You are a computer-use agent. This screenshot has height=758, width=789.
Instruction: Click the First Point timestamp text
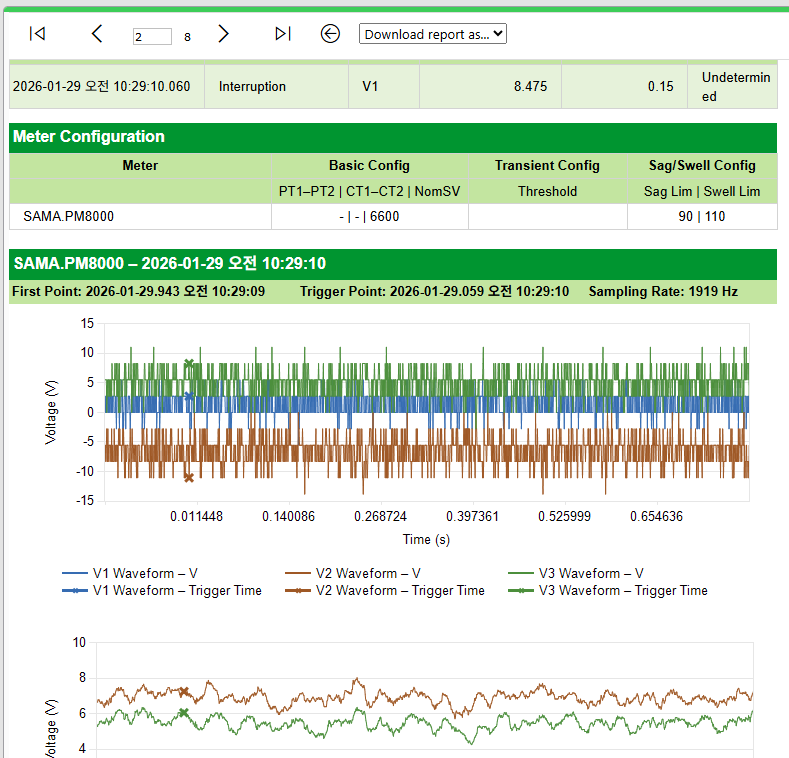pyautogui.click(x=138, y=291)
